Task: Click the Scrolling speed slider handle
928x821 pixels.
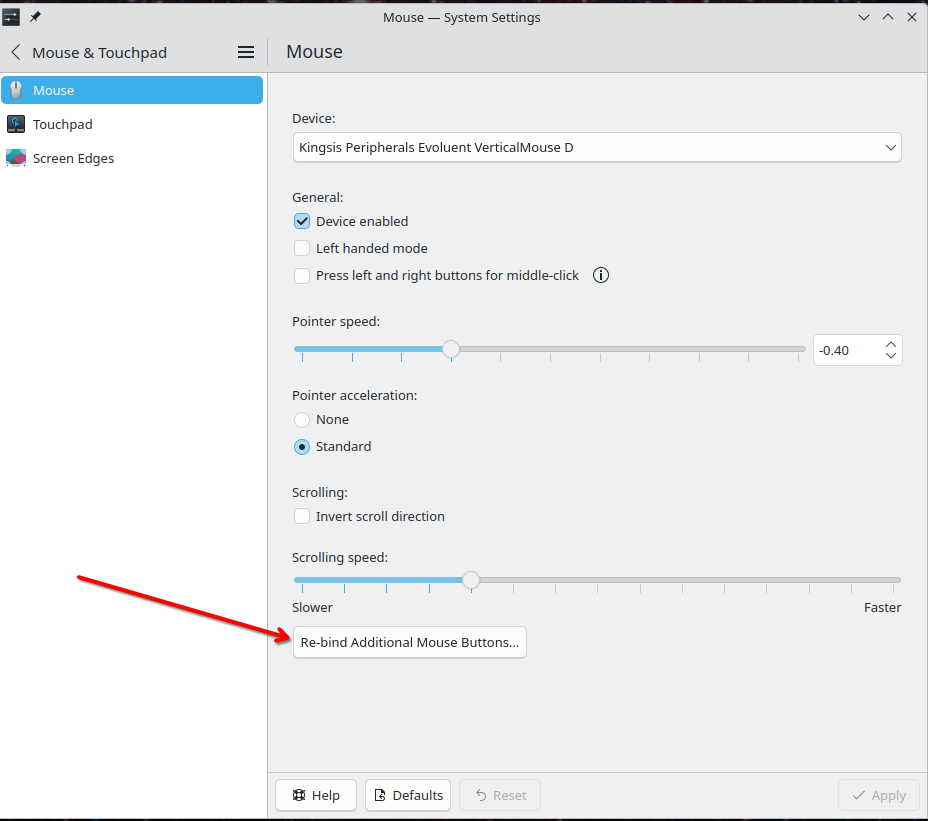Action: point(471,580)
